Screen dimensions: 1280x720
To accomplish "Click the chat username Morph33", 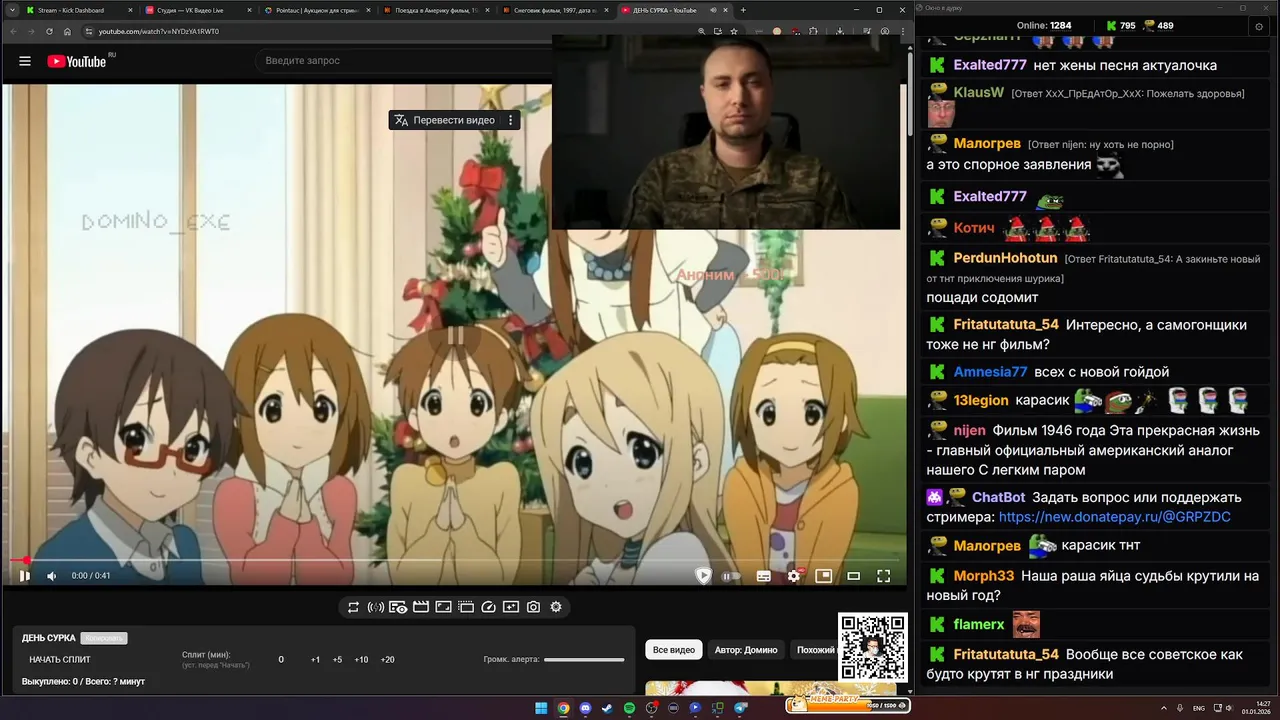I will [984, 576].
